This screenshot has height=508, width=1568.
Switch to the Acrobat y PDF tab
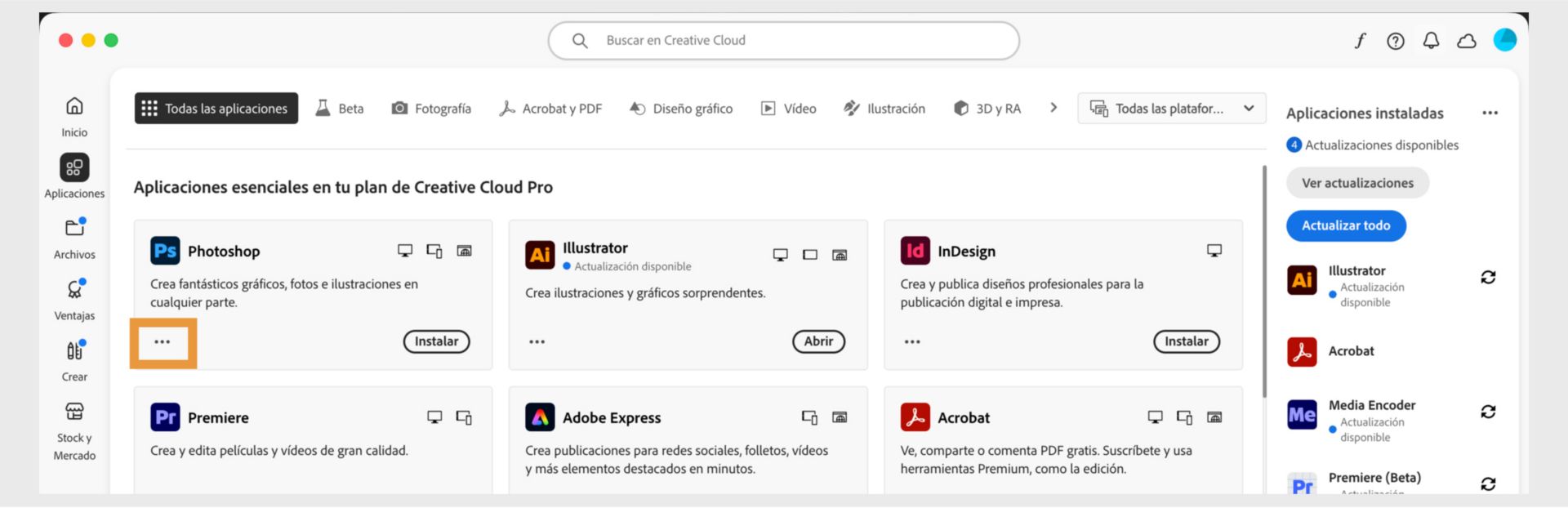coord(550,108)
